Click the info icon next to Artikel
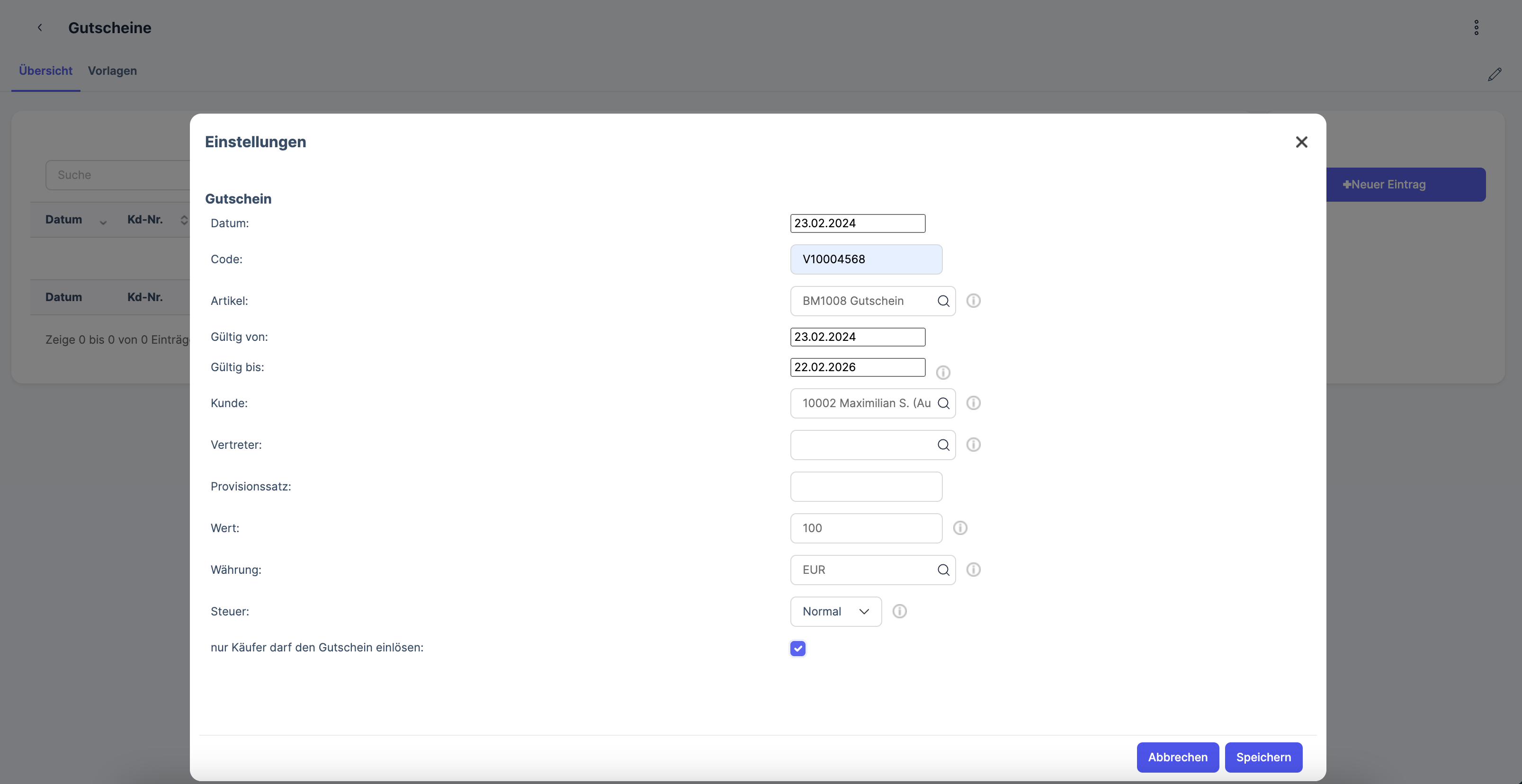 coord(973,301)
